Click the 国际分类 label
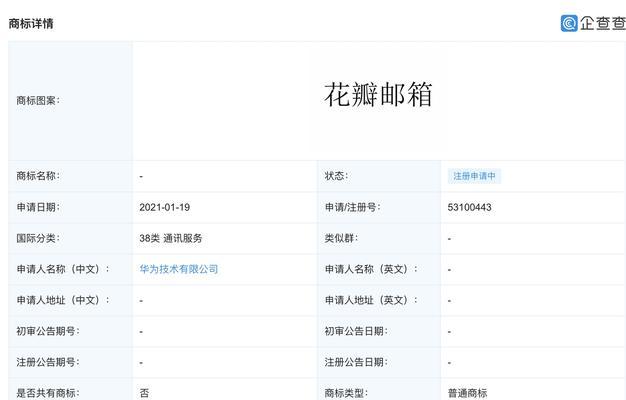The image size is (626, 400). 38,238
